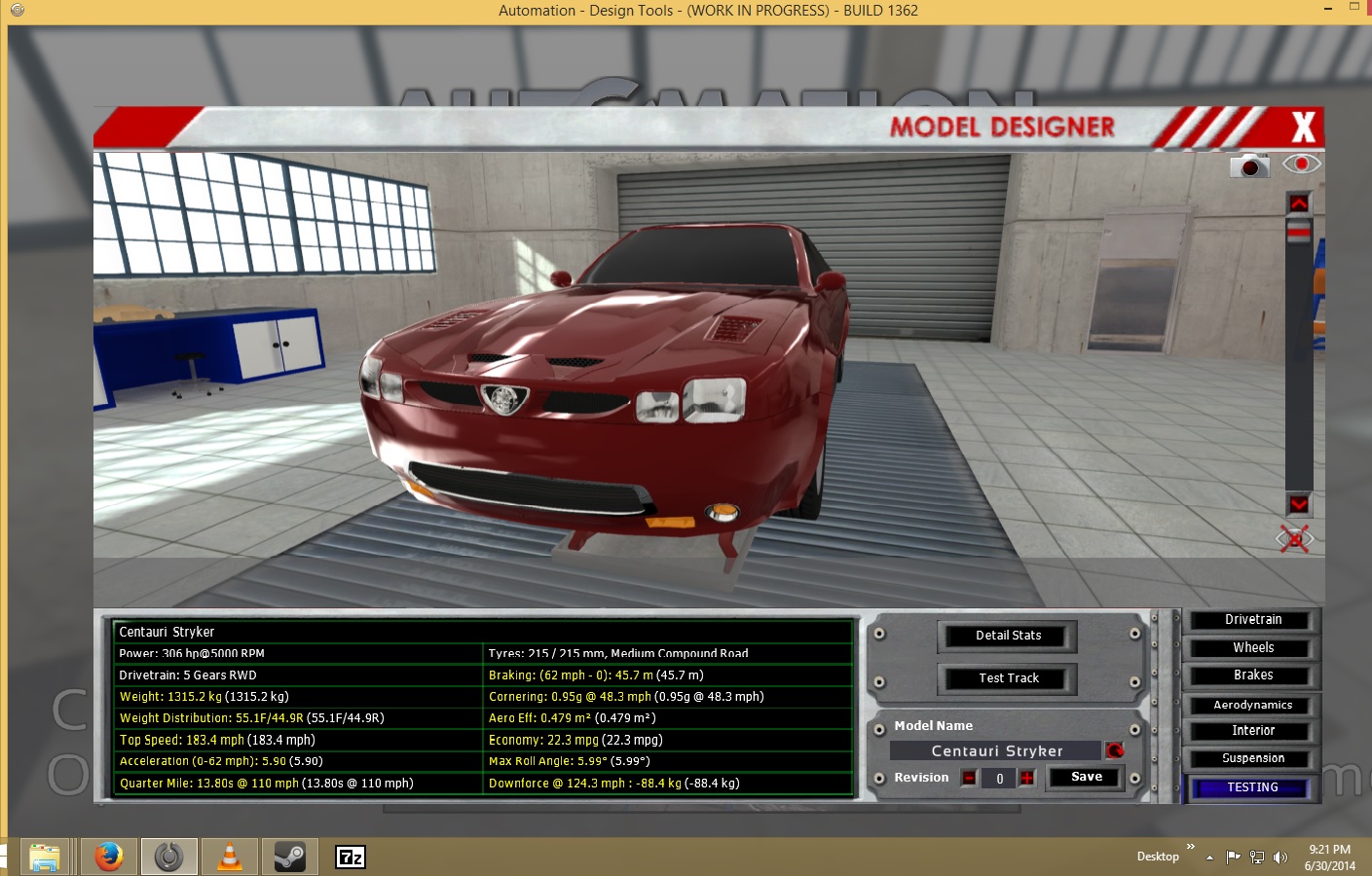1372x876 pixels.
Task: Click the Drivetrain: 5 Gears RWD stat
Action: (188, 675)
